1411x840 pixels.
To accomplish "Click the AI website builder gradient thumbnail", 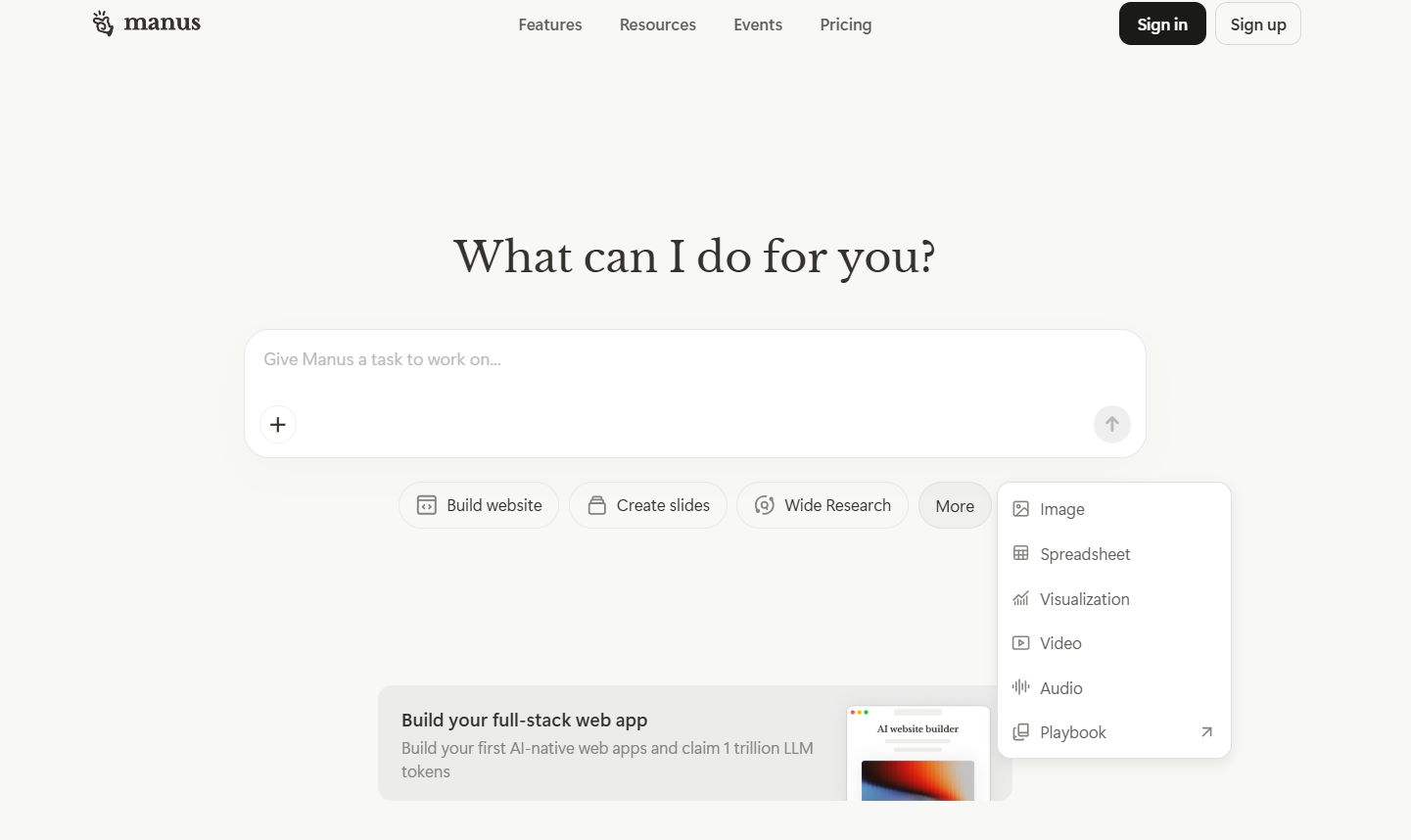I will 917,781.
